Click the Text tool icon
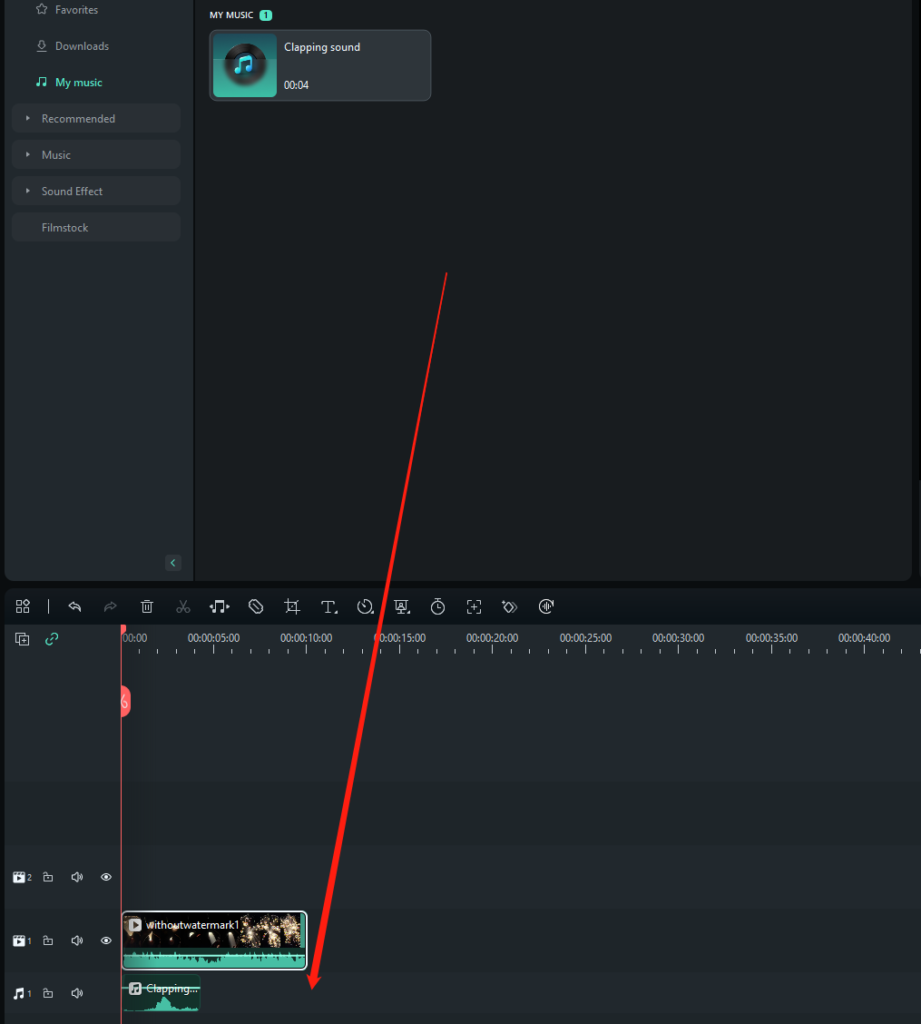Viewport: 921px width, 1024px height. [x=328, y=606]
